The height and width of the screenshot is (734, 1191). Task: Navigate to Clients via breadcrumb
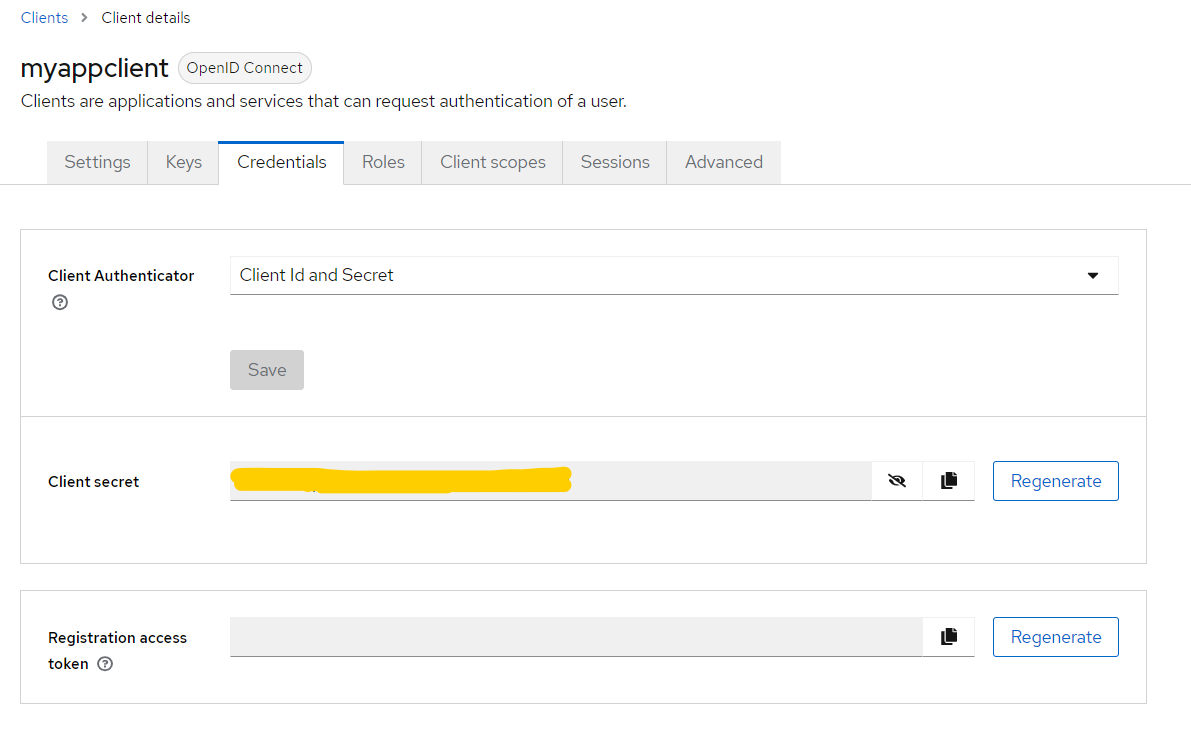point(44,18)
